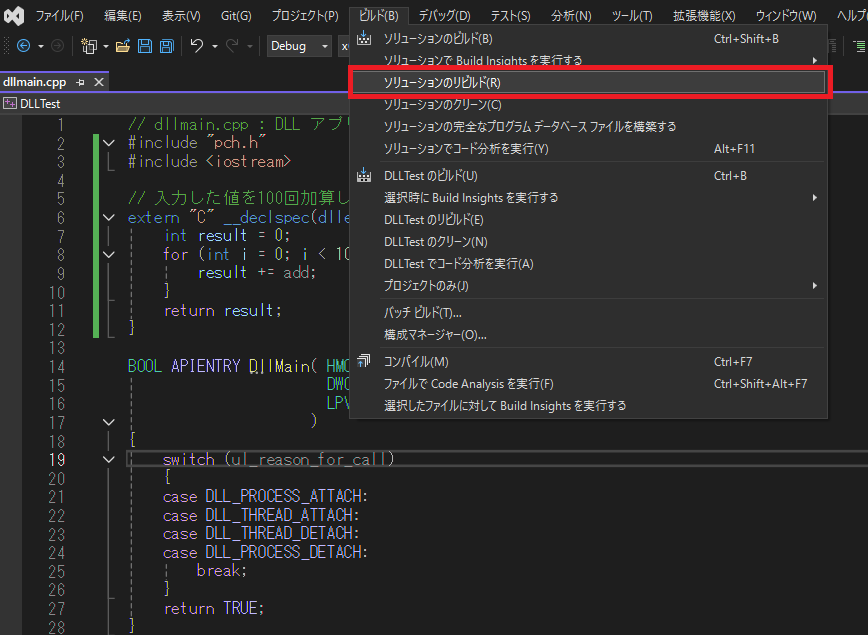
Task: Click the Save file icon
Action: tap(145, 46)
